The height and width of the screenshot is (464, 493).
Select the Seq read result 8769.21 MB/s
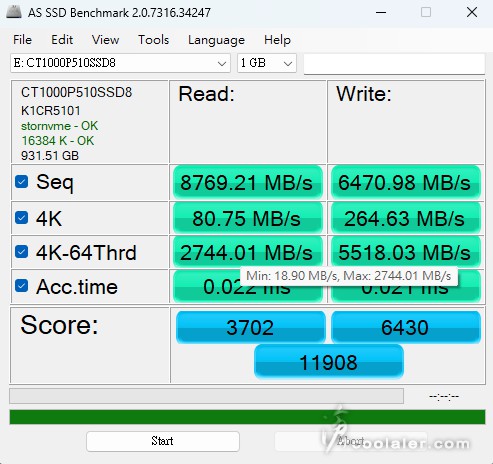point(247,182)
